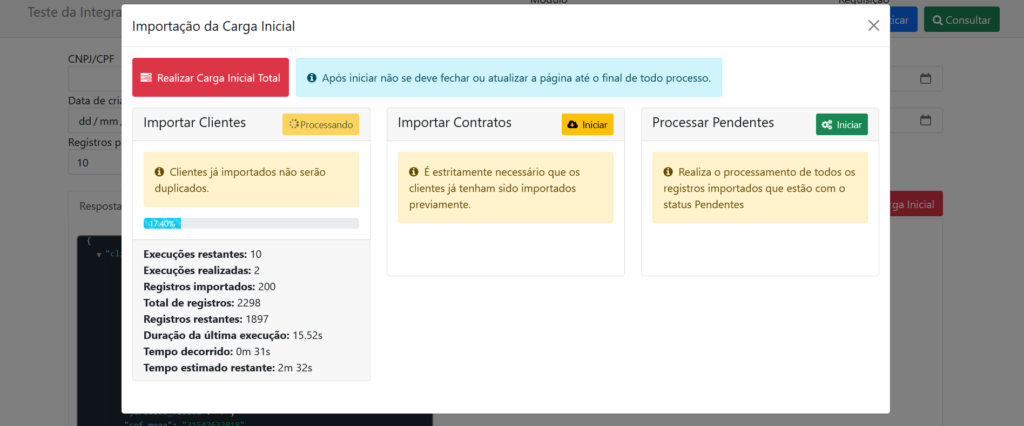Click the red Carga Inicial button behind the dialog

tap(915, 205)
